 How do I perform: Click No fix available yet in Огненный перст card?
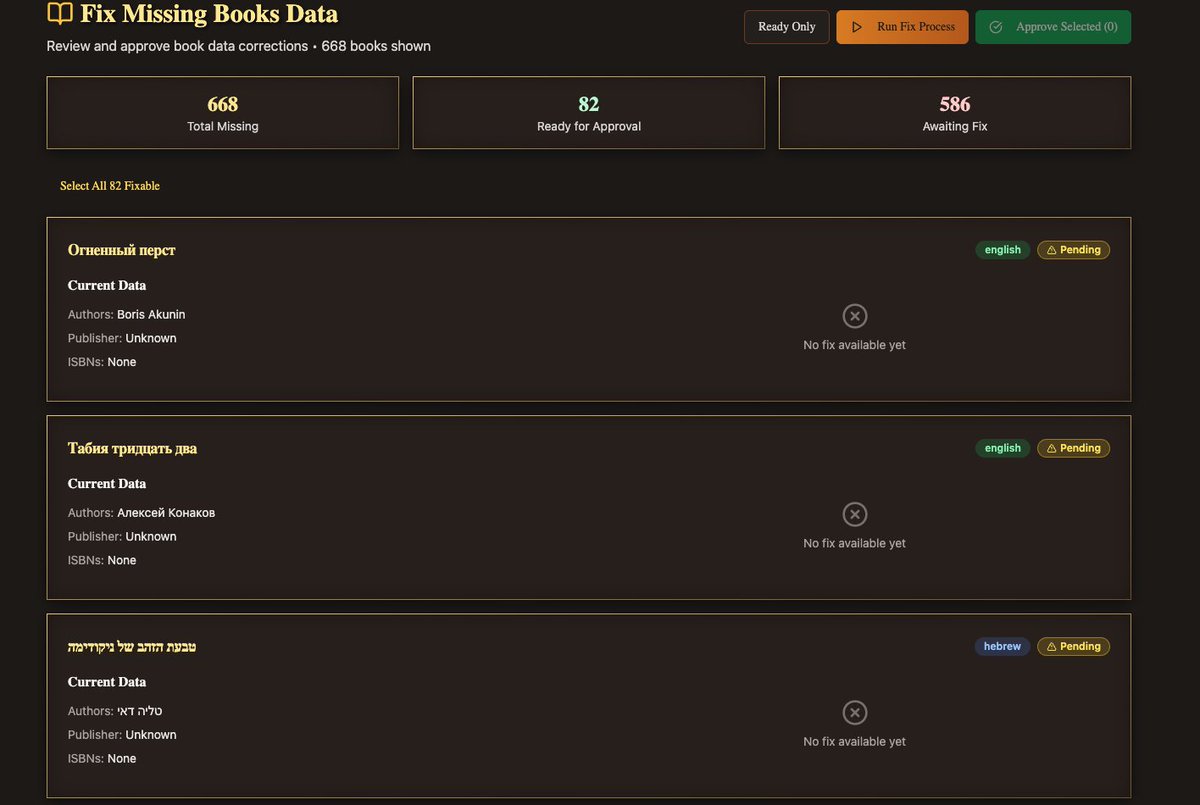[x=855, y=345]
